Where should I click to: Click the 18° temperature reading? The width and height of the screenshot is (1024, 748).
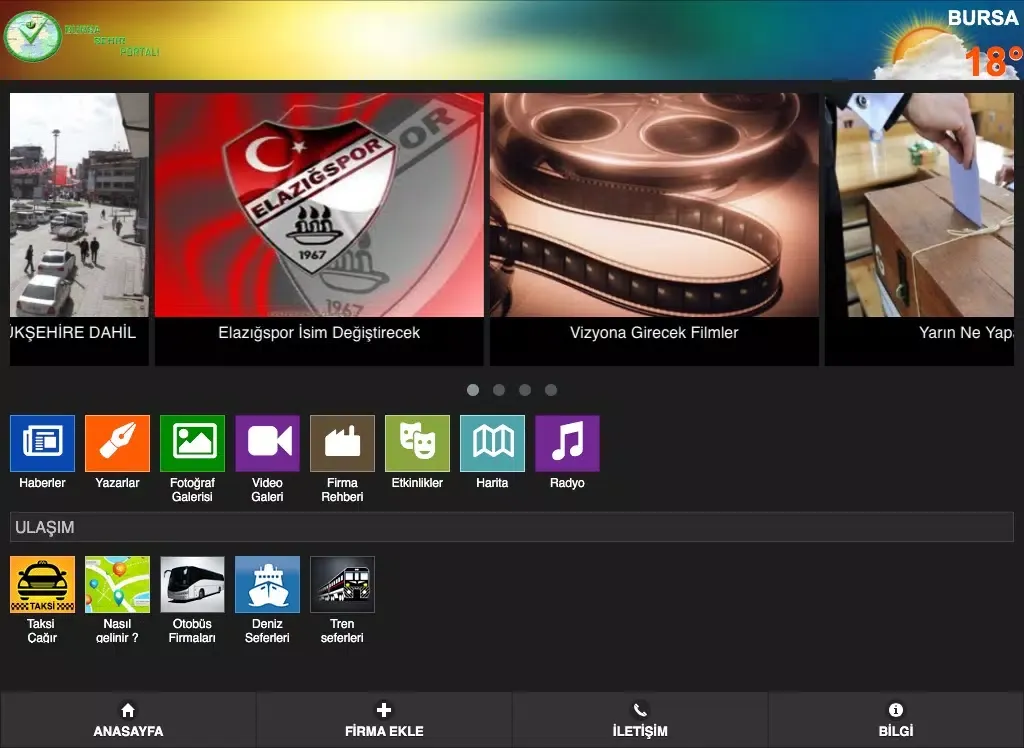[994, 62]
